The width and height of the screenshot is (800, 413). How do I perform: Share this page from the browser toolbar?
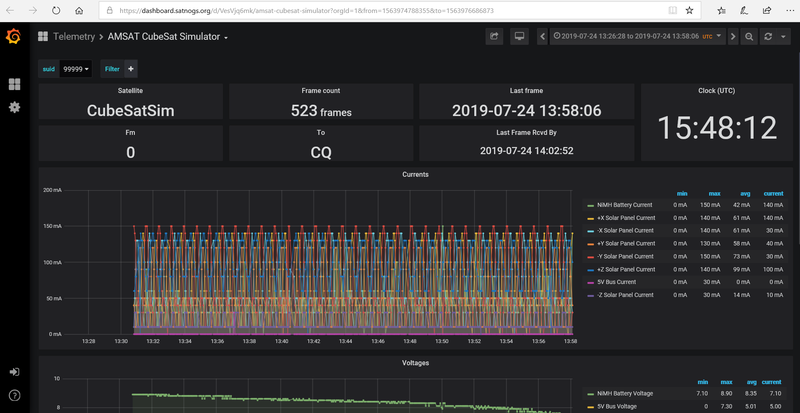pyautogui.click(x=767, y=10)
